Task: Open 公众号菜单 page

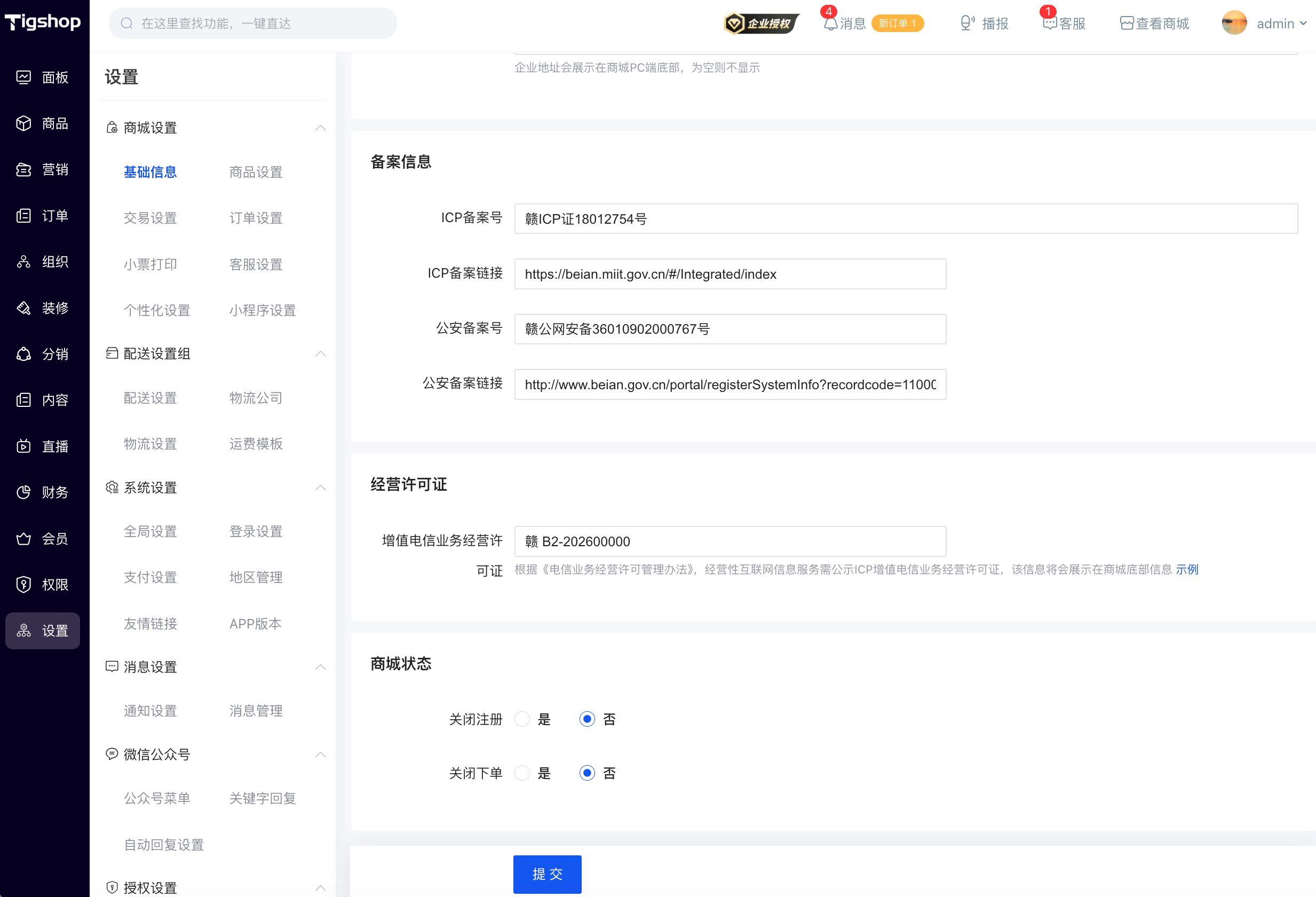Action: tap(157, 798)
